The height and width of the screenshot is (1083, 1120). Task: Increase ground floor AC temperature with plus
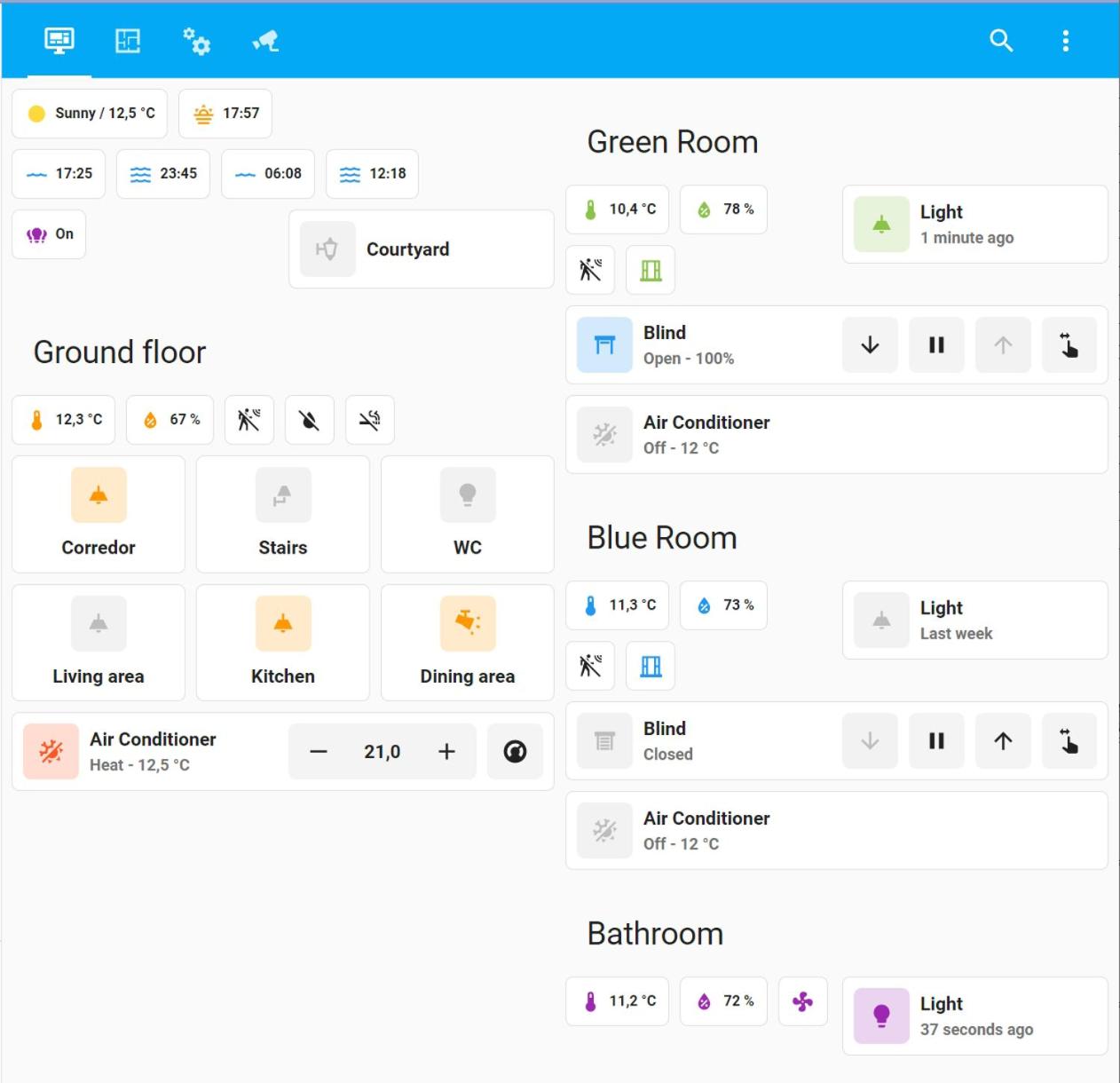446,752
